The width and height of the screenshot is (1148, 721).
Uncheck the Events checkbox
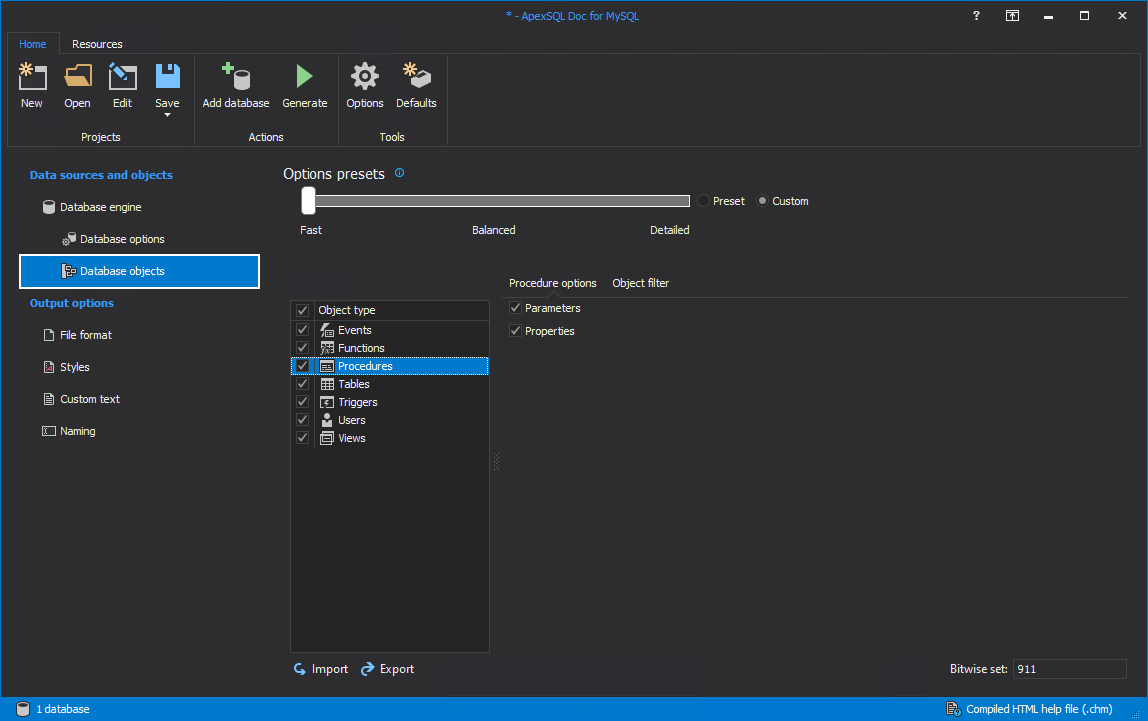[302, 330]
